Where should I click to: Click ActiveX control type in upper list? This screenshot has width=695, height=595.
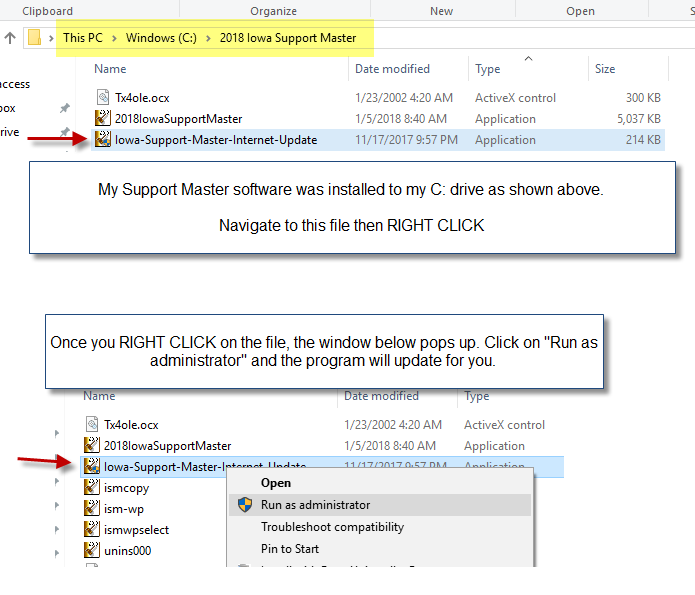515,98
